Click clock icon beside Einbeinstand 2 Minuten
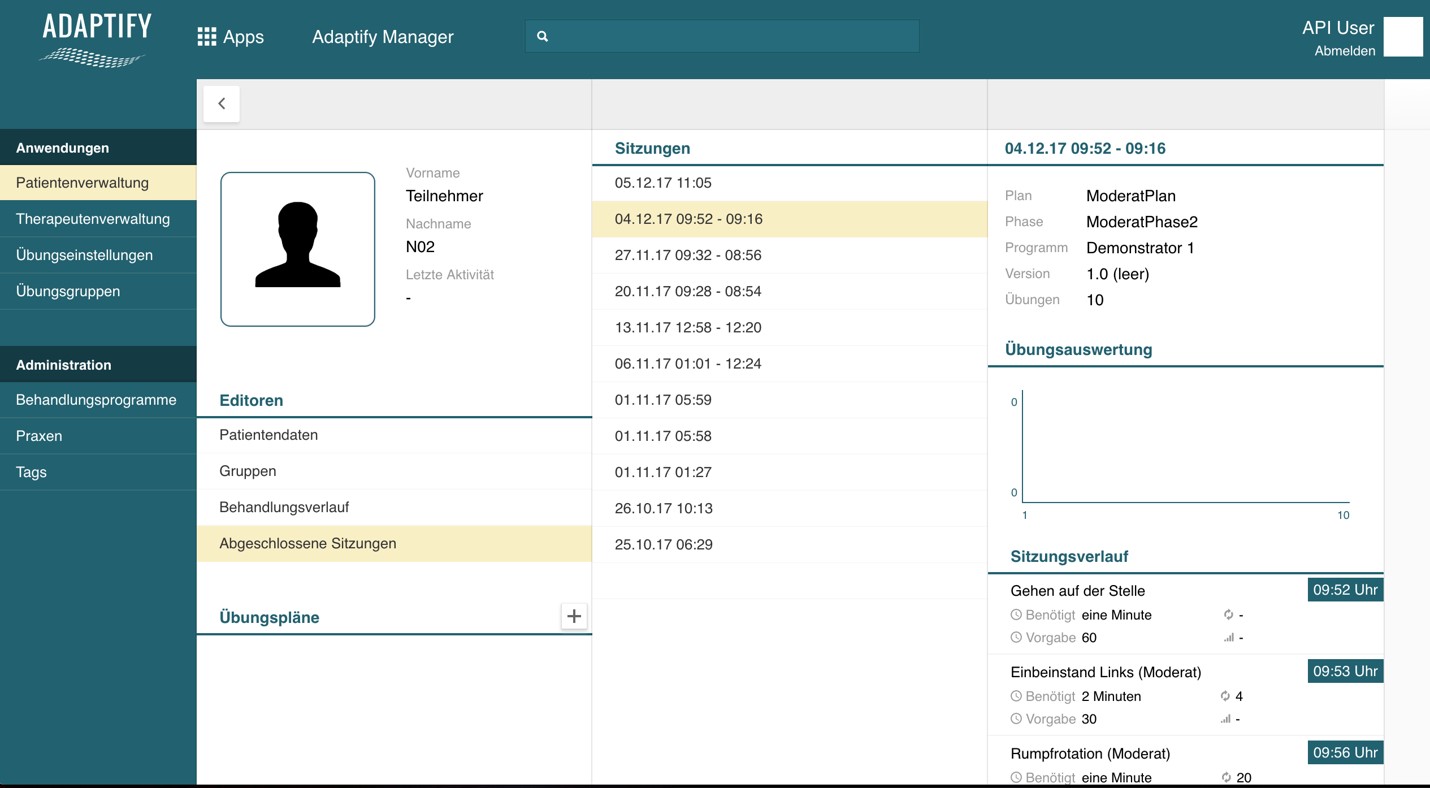Viewport: 1430px width, 788px height. coord(1016,696)
